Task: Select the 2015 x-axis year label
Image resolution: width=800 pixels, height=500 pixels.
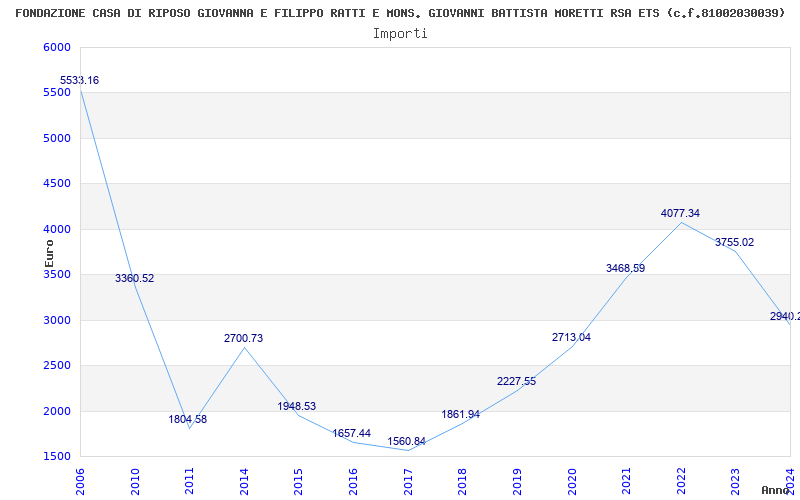Action: (x=298, y=482)
